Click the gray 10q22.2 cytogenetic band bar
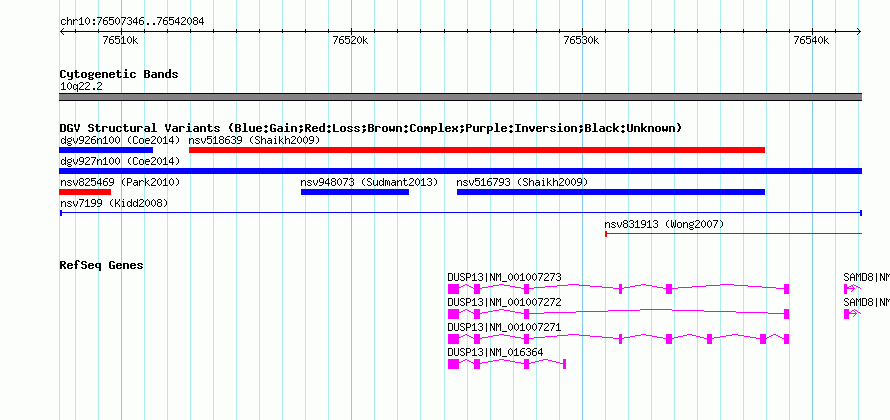Screen dimensions: 890x420 coord(460,97)
